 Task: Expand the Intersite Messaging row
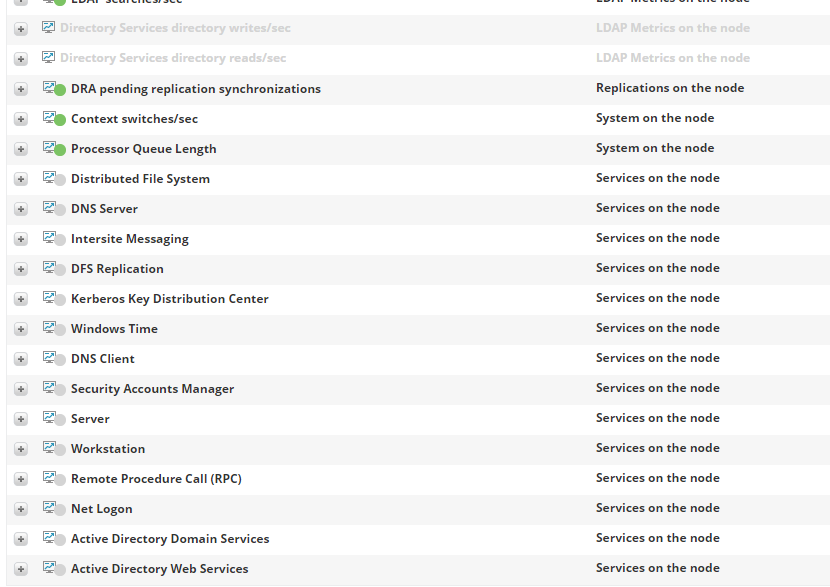tap(21, 239)
